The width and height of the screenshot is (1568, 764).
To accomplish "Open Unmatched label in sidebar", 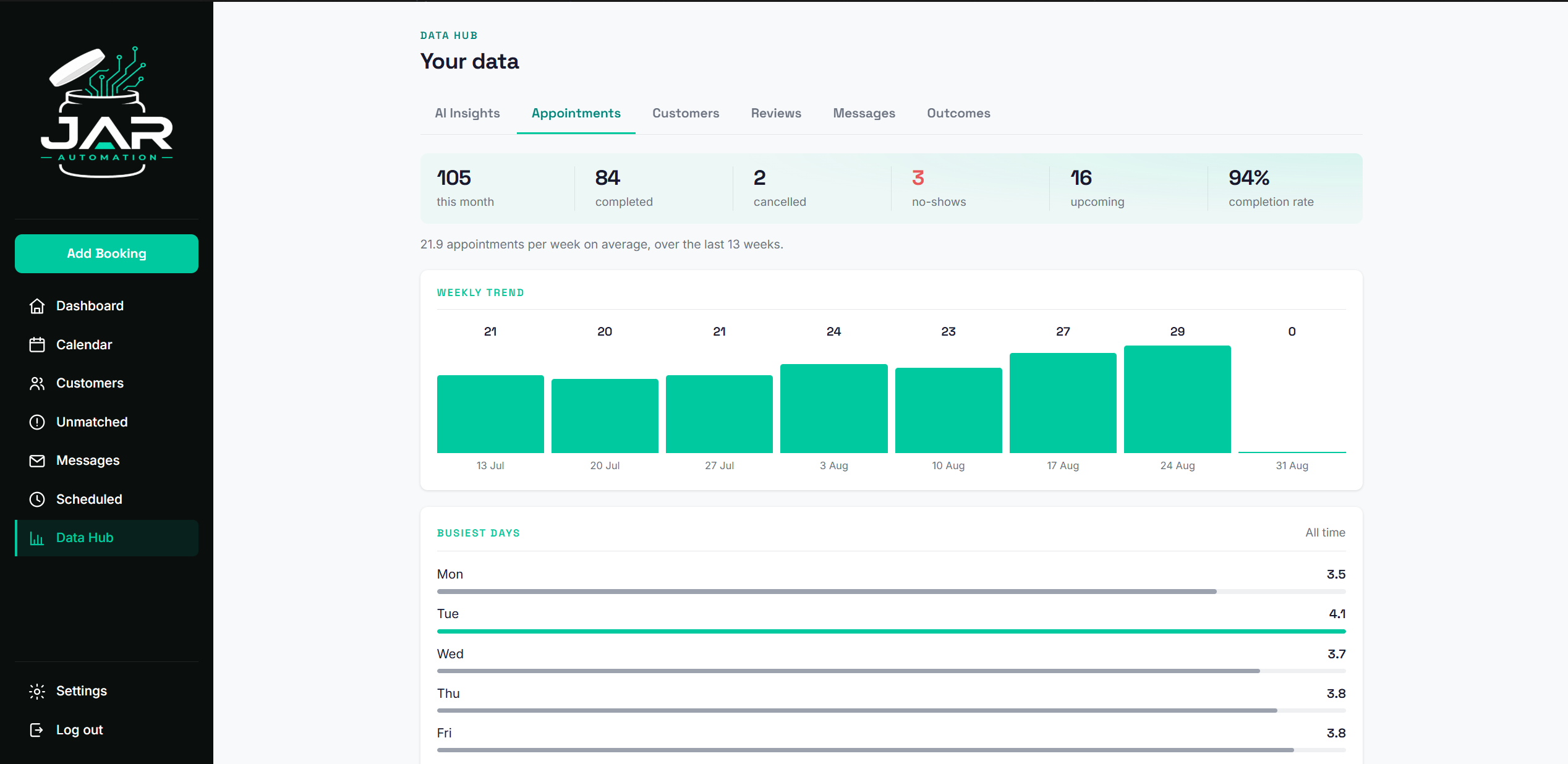I will point(92,422).
